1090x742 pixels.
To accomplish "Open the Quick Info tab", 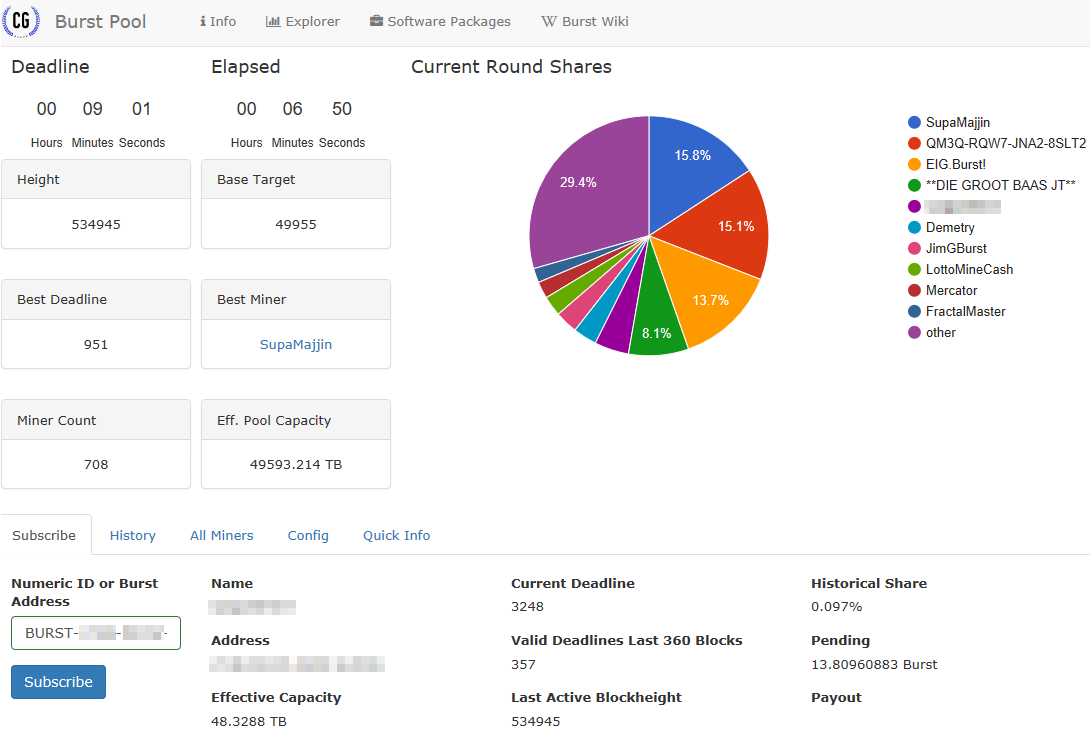I will [396, 535].
